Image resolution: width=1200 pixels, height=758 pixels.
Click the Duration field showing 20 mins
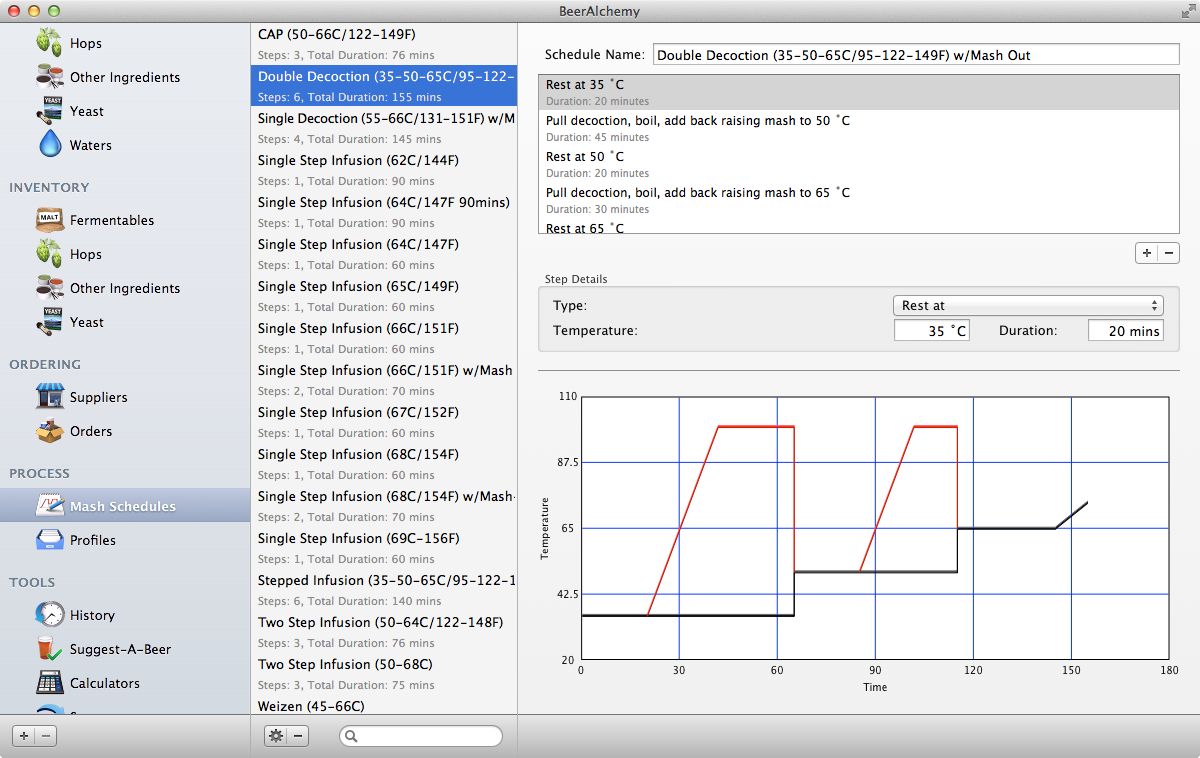pos(1125,330)
